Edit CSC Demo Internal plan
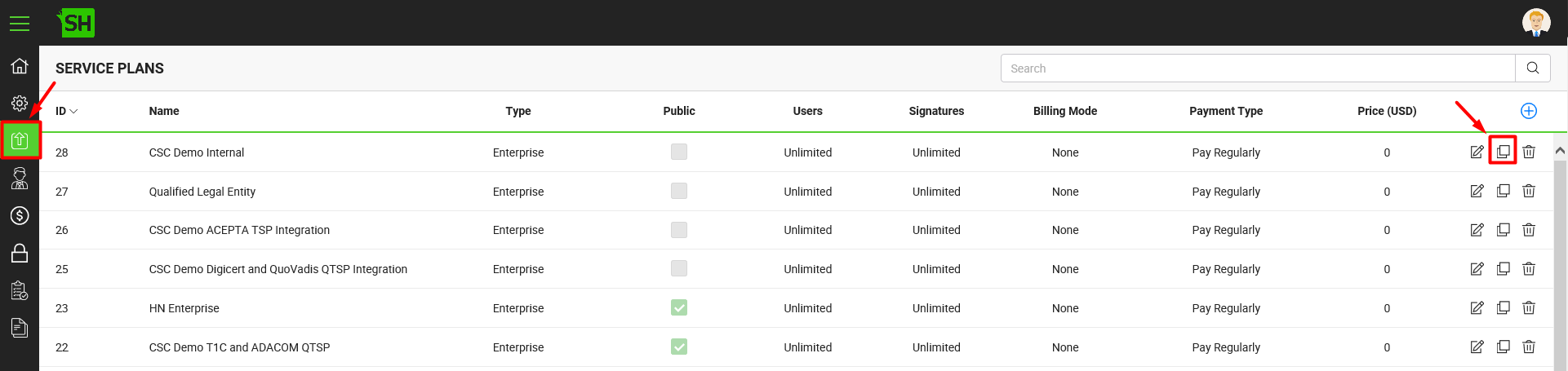The height and width of the screenshot is (371, 1568). point(1477,152)
